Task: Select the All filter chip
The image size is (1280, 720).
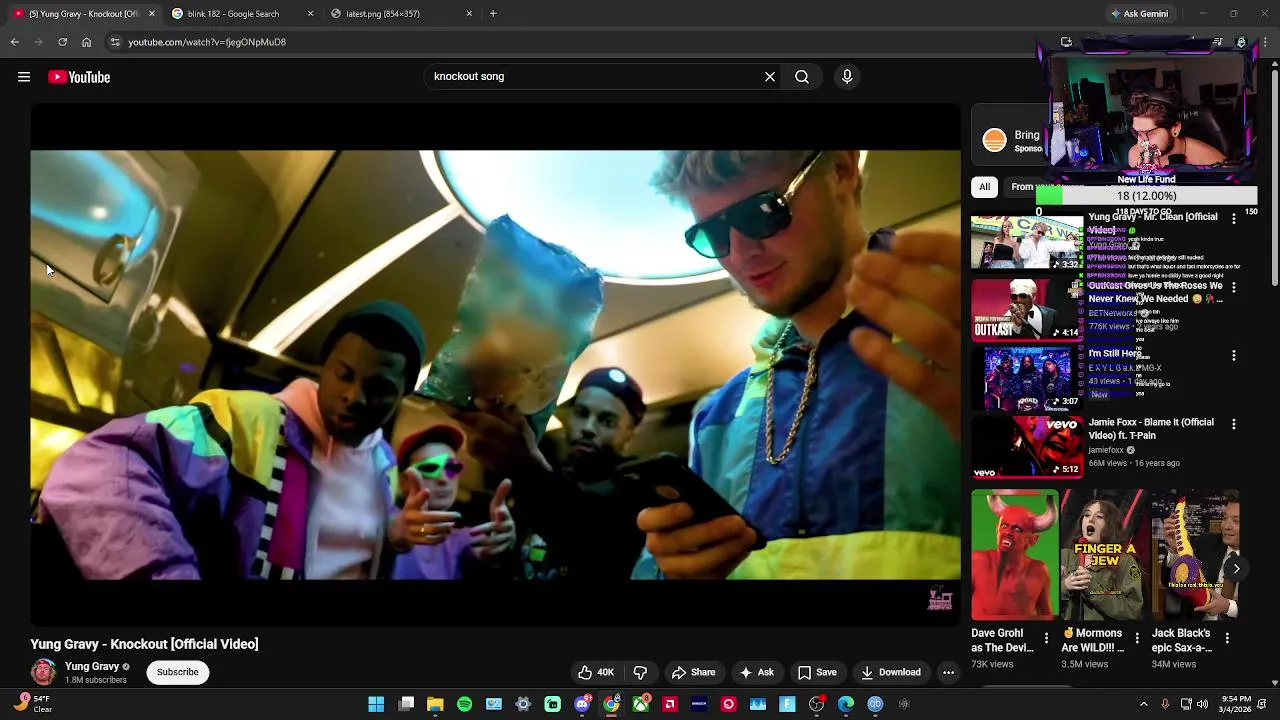Action: (x=984, y=187)
